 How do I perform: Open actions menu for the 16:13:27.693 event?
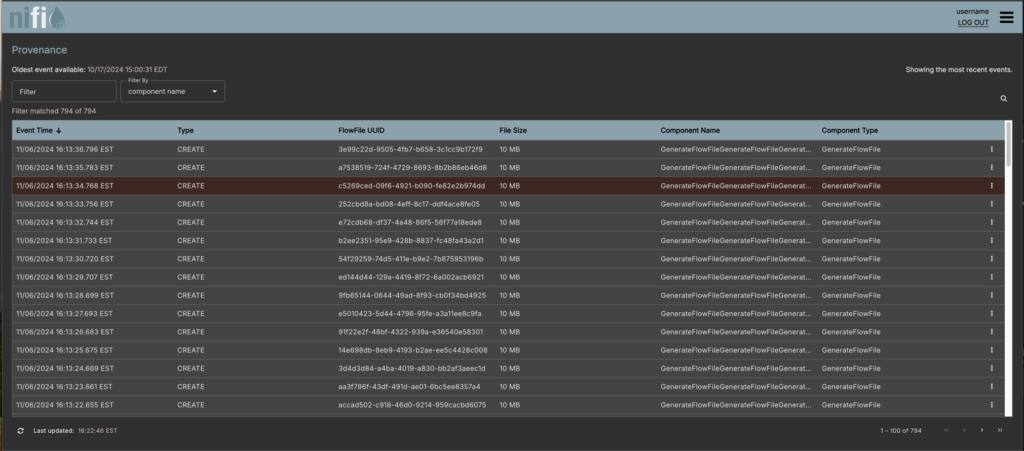(x=991, y=314)
